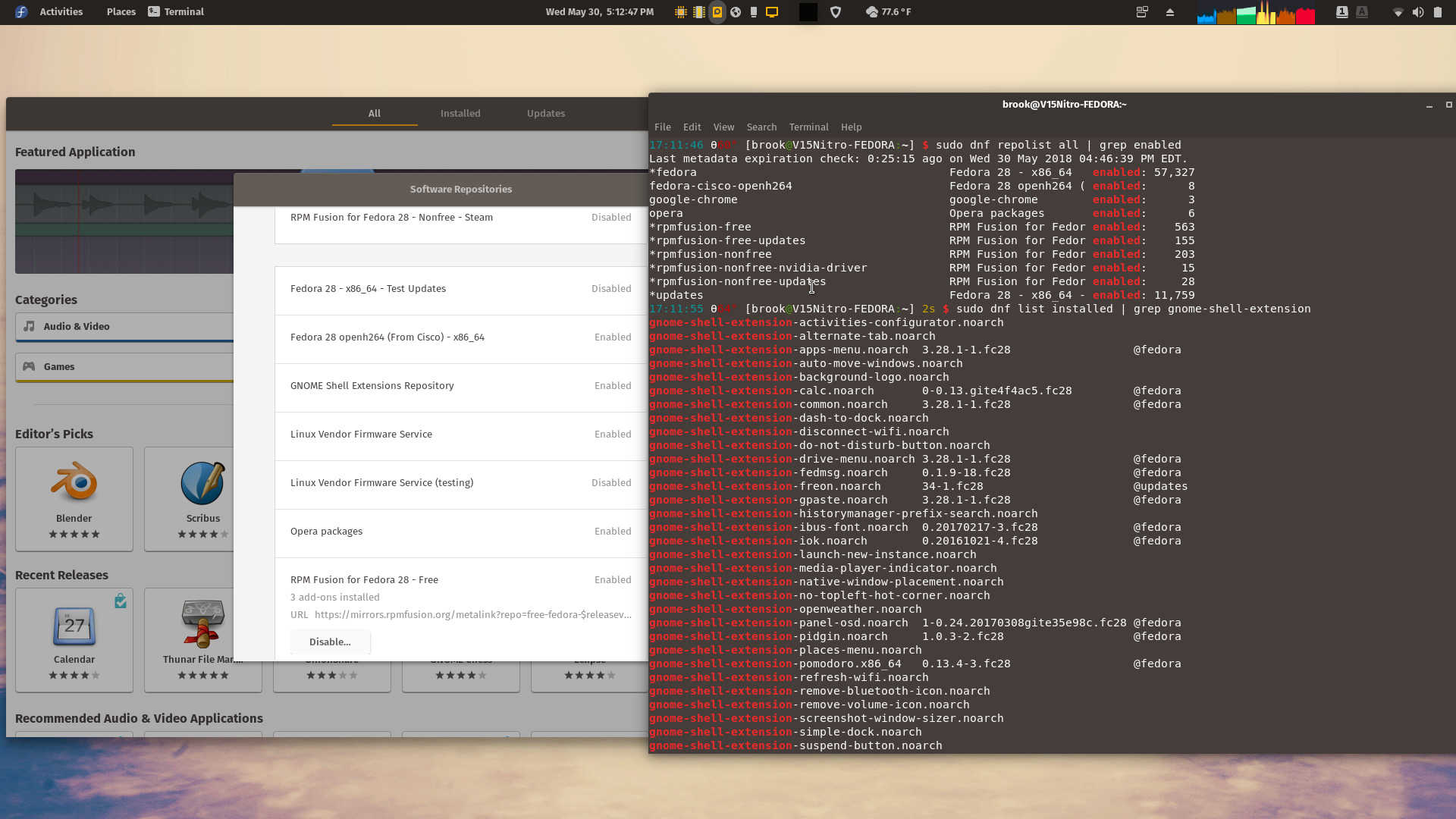Open the terminal Edit menu
This screenshot has width=1456, height=819.
692,127
